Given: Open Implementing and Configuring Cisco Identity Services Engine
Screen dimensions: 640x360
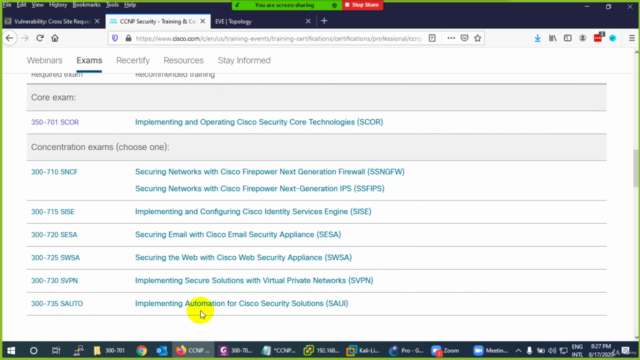Looking at the screenshot, I should point(253,211).
